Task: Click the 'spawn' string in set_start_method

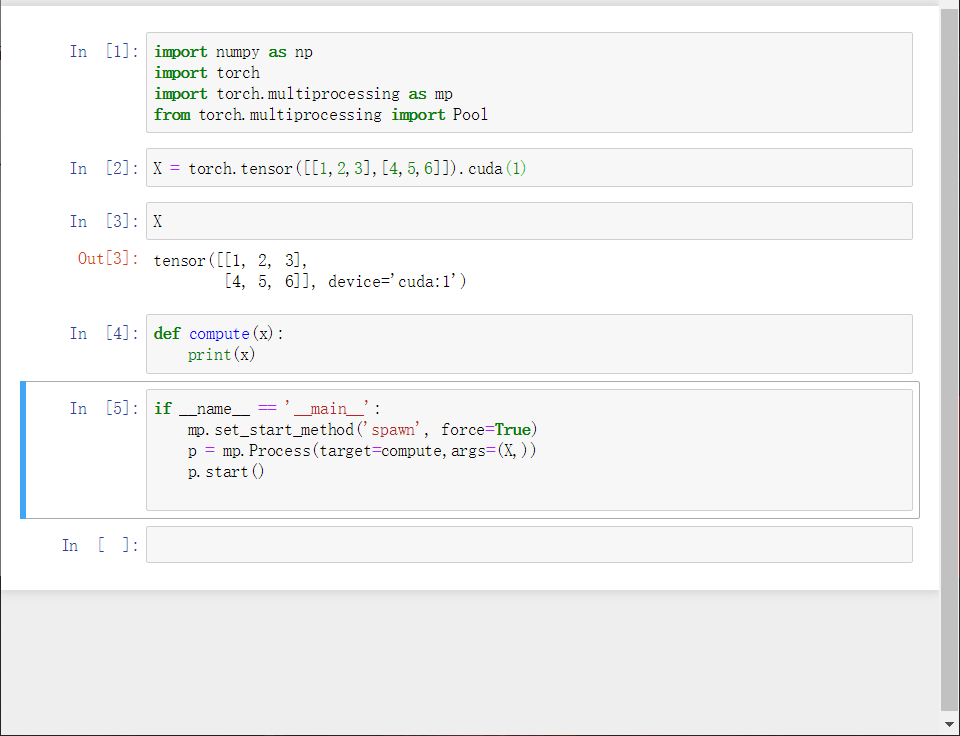Action: 394,430
